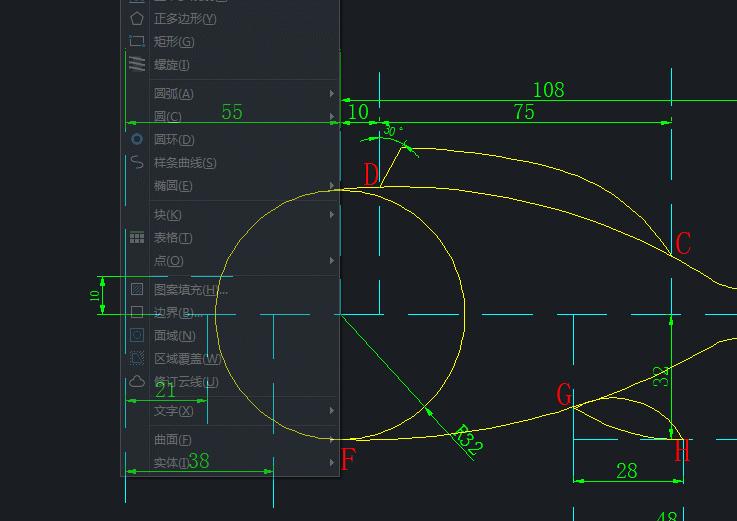The image size is (737, 521).
Task: Select the R32 radius dimension text
Action: click(x=468, y=440)
